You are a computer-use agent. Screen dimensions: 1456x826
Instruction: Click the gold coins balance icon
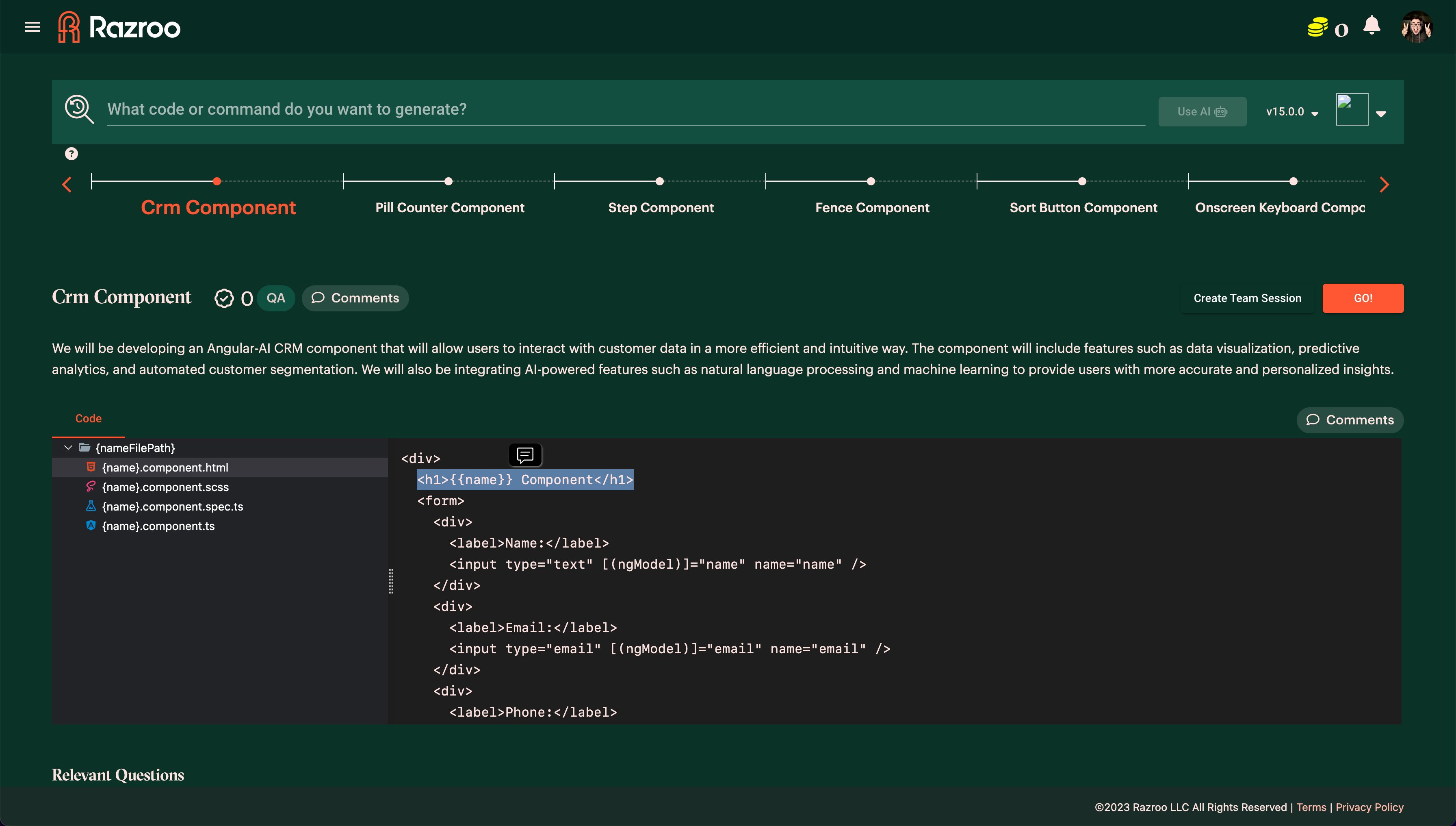[x=1317, y=27]
